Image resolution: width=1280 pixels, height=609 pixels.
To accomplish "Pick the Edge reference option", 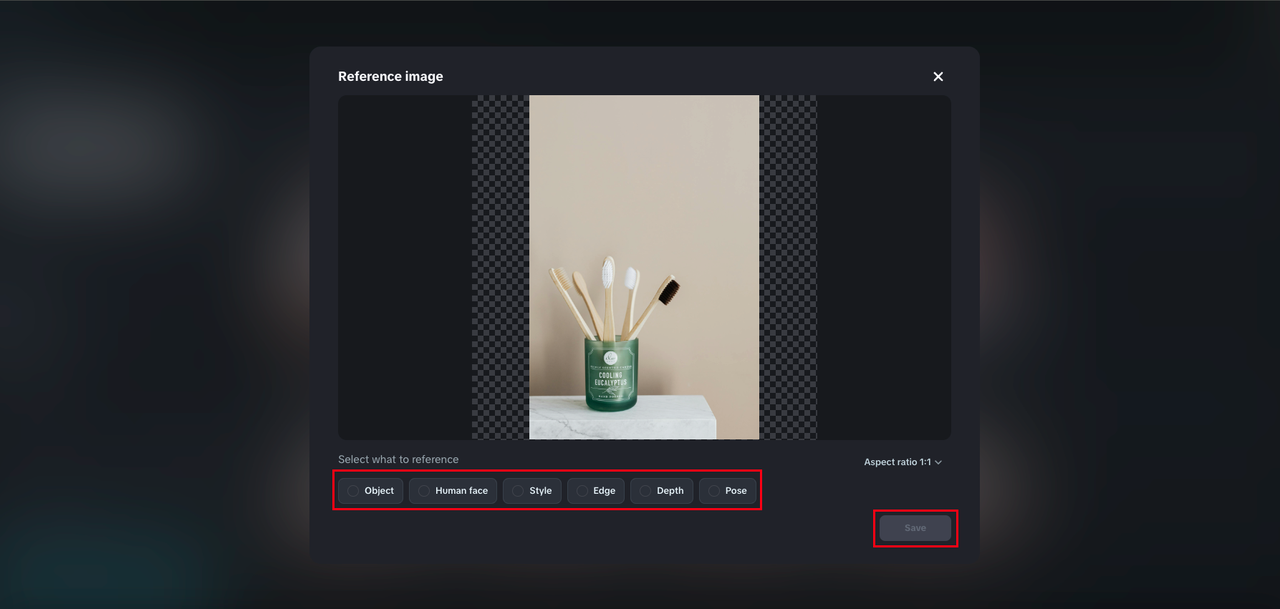I will pos(596,491).
